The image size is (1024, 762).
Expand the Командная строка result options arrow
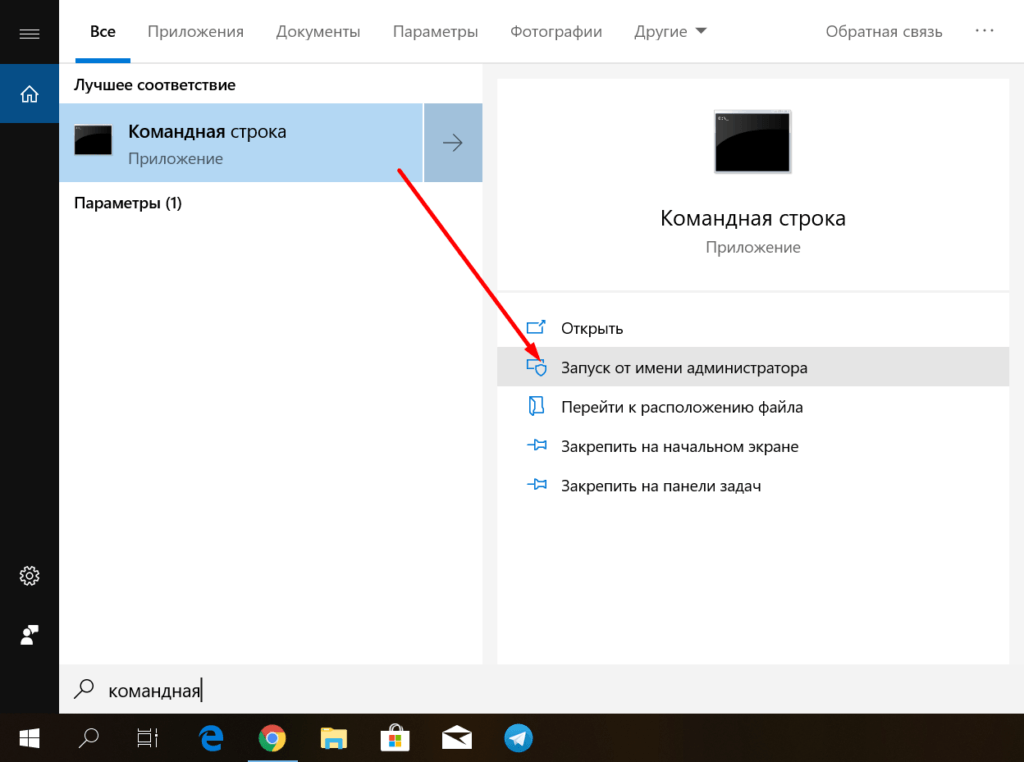point(453,142)
